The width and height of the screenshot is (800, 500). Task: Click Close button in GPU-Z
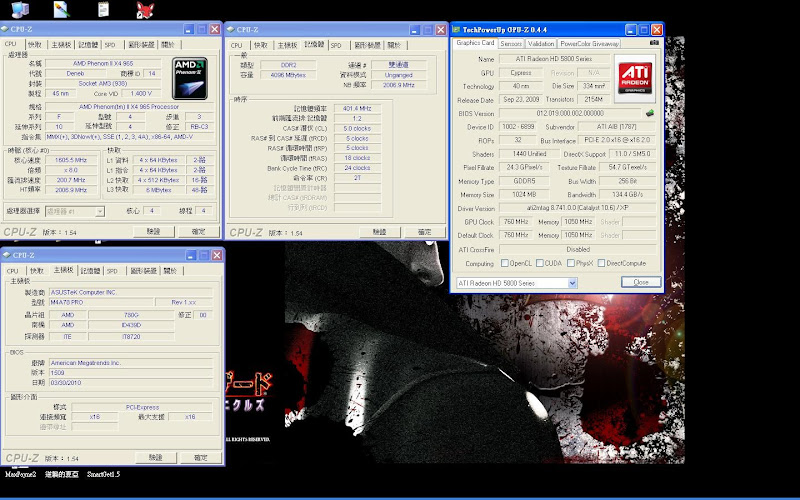641,282
